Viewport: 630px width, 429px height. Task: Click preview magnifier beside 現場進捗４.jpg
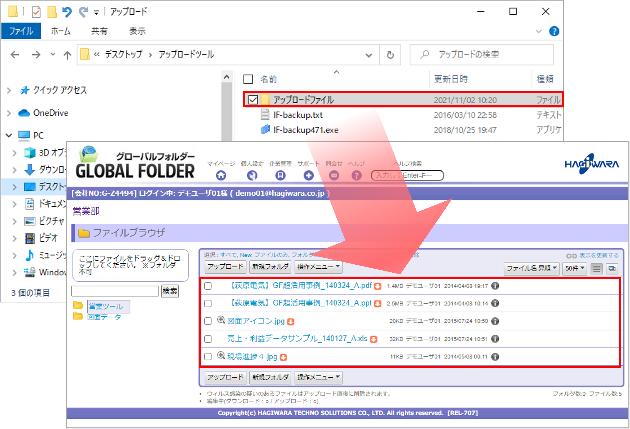221,355
